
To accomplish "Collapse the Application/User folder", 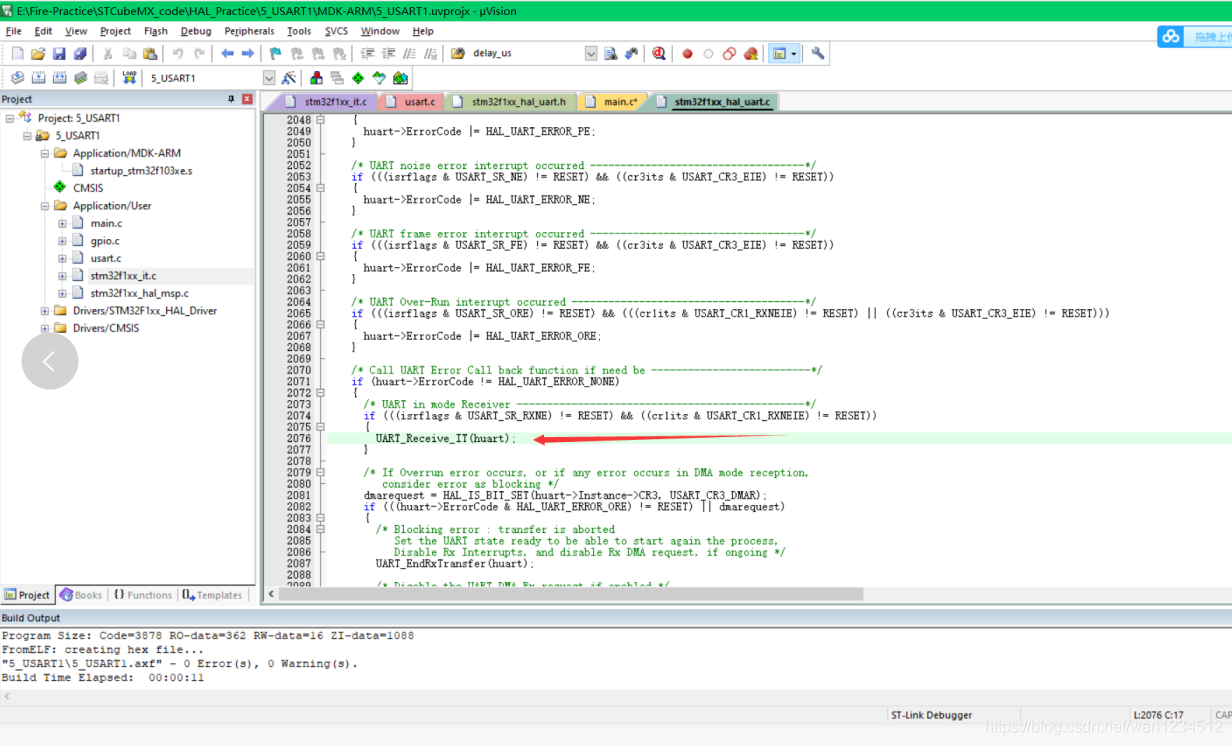I will pos(45,206).
